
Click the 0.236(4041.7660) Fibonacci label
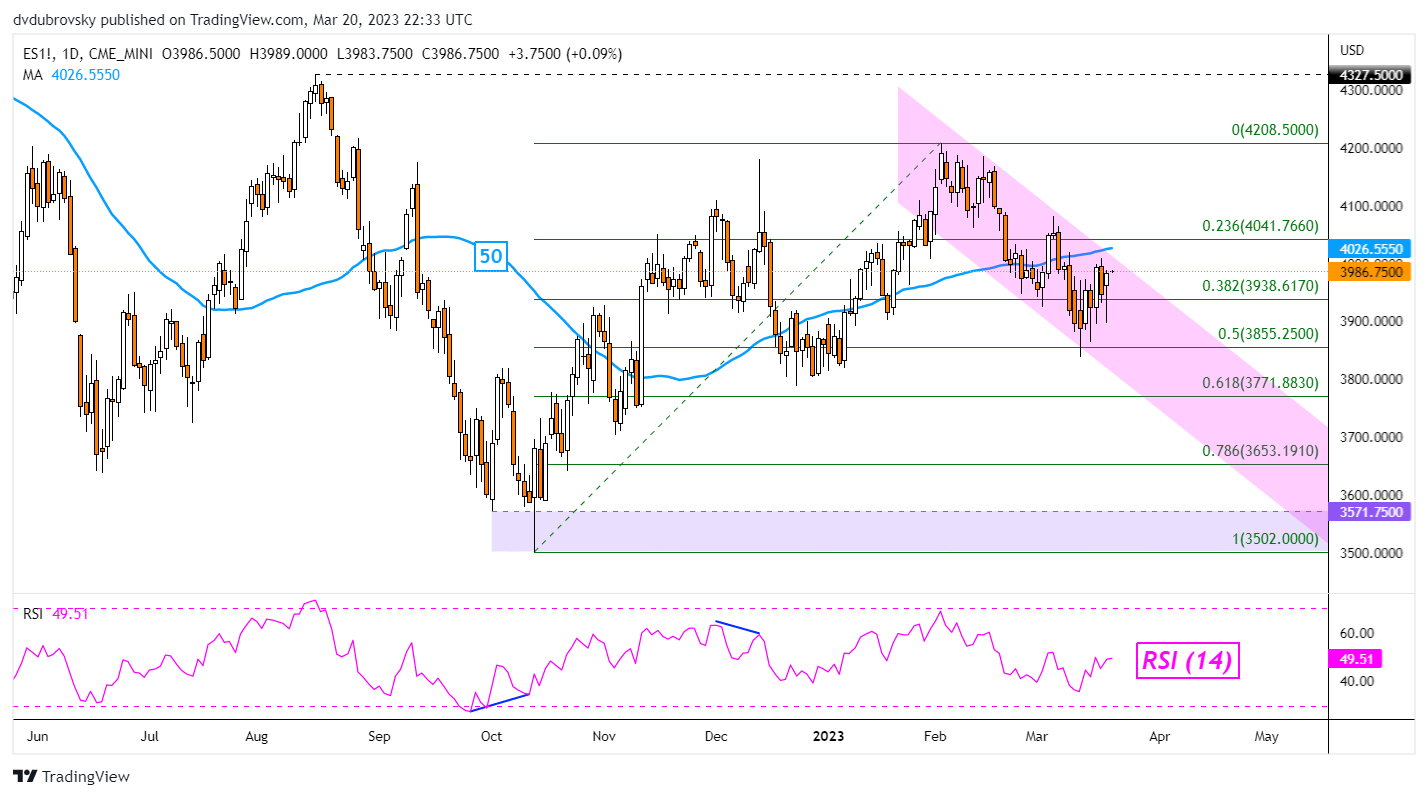[1260, 226]
